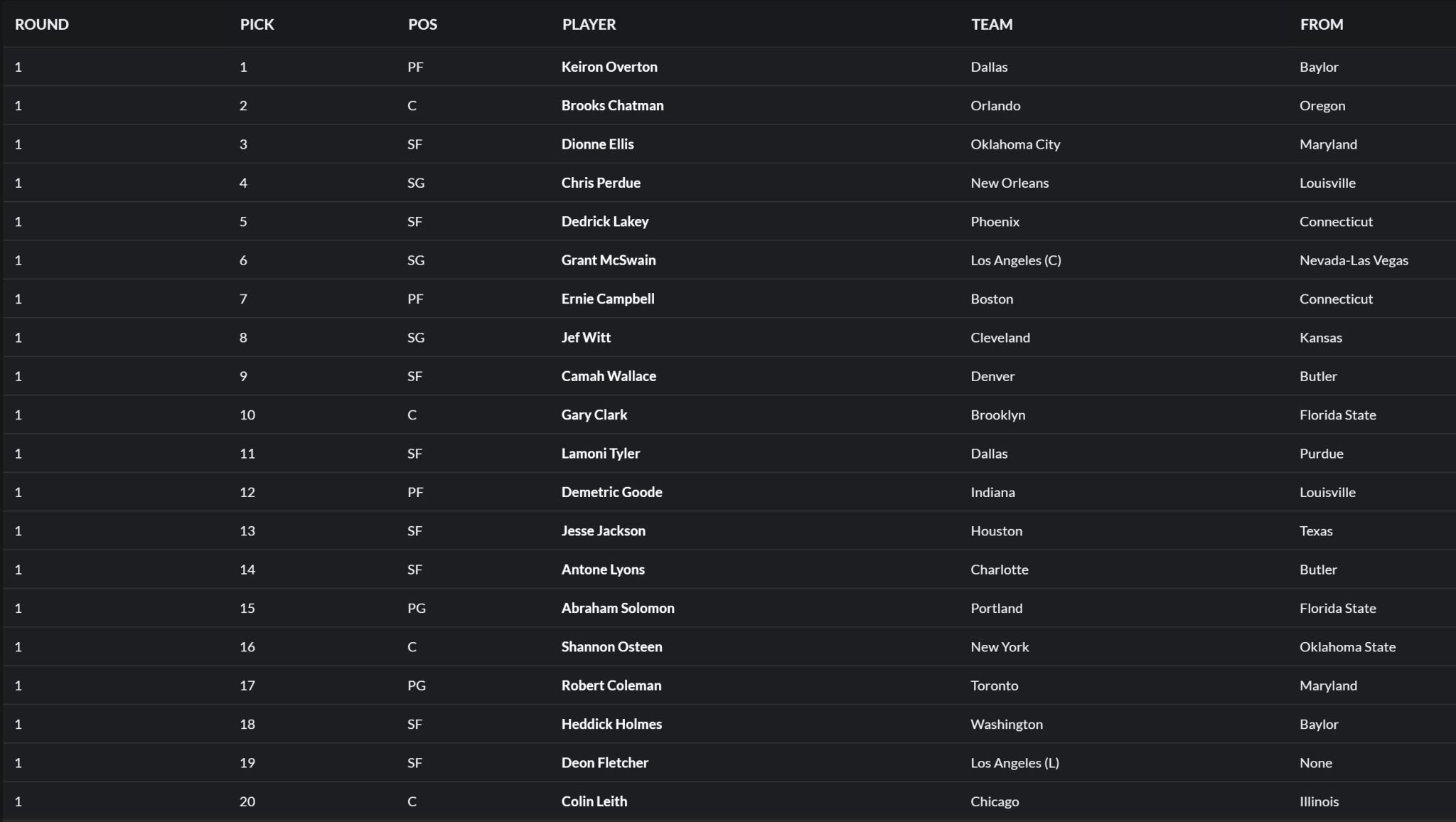Image resolution: width=1456 pixels, height=822 pixels.
Task: Sort by PLAYER column header
Action: (x=589, y=24)
